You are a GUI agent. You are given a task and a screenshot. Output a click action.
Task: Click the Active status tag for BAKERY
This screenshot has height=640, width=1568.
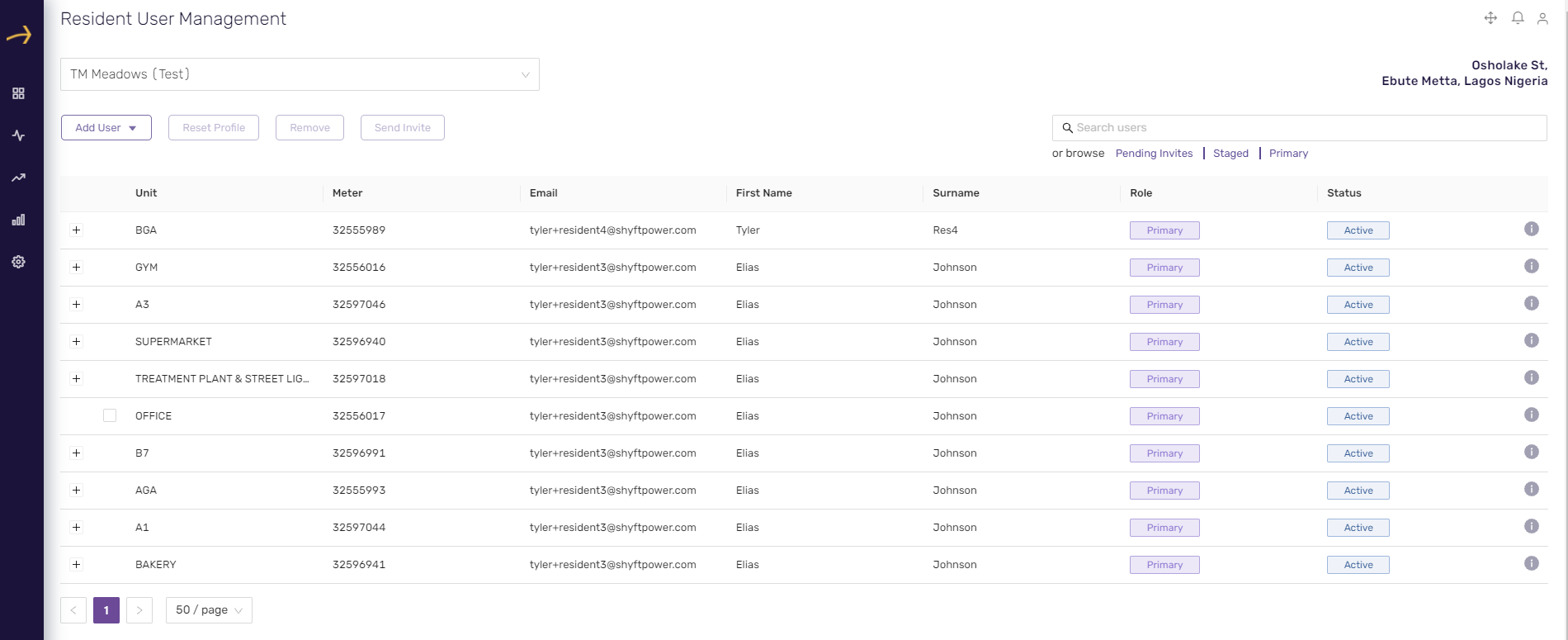(x=1358, y=565)
